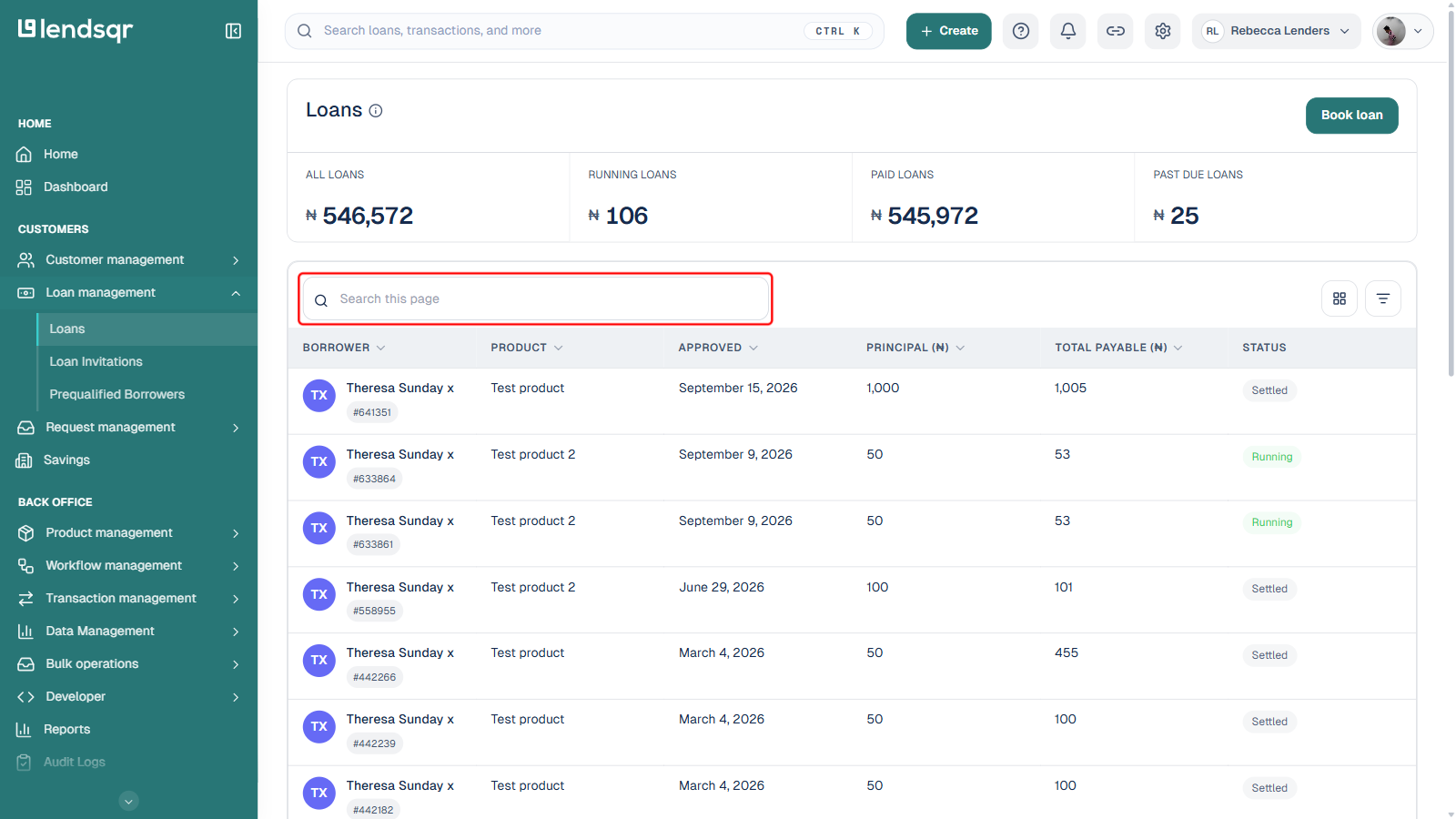
Task: Click the Savings sidebar icon
Action: (25, 460)
